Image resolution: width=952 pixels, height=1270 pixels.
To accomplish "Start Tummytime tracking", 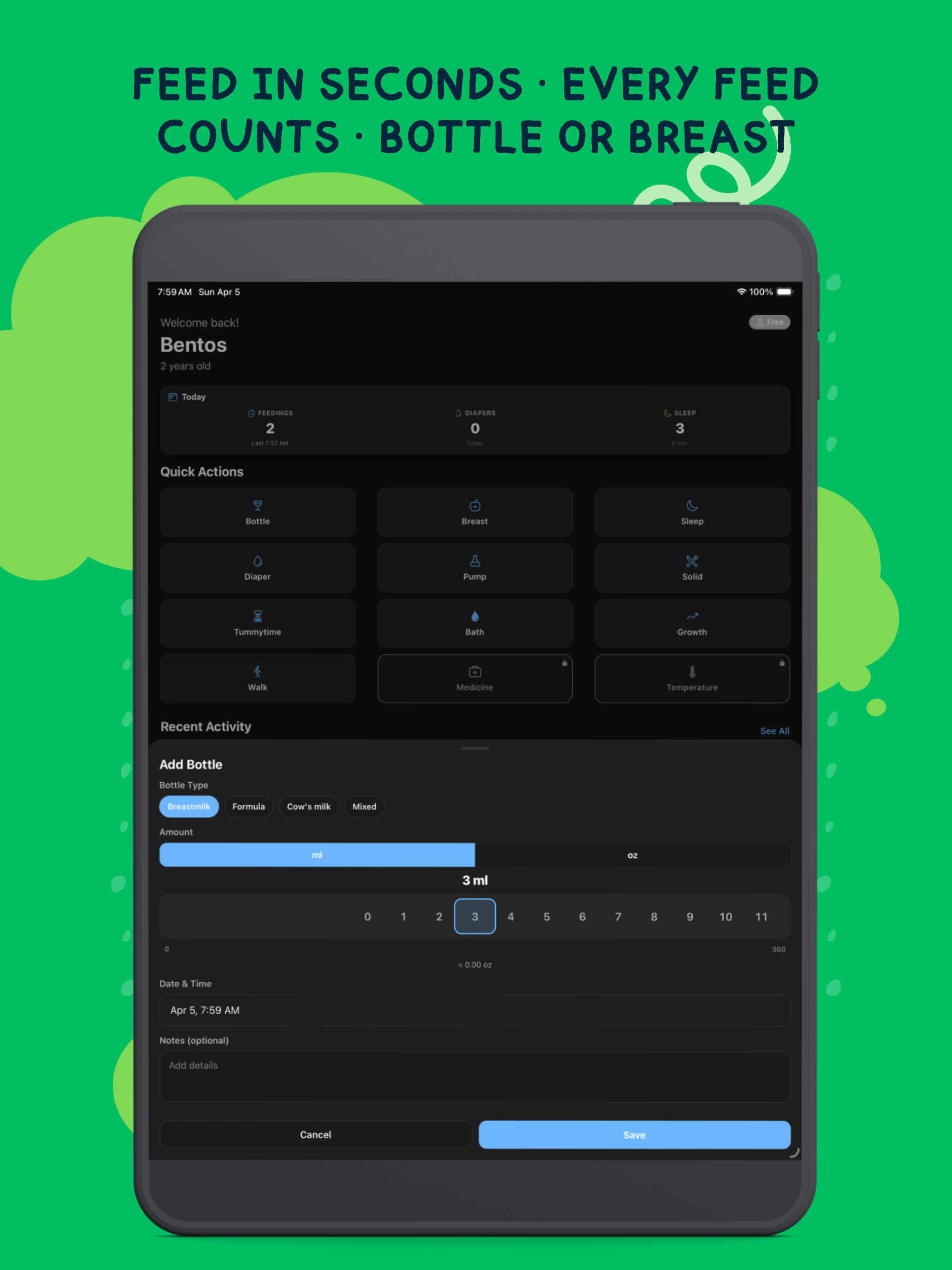I will pyautogui.click(x=257, y=623).
